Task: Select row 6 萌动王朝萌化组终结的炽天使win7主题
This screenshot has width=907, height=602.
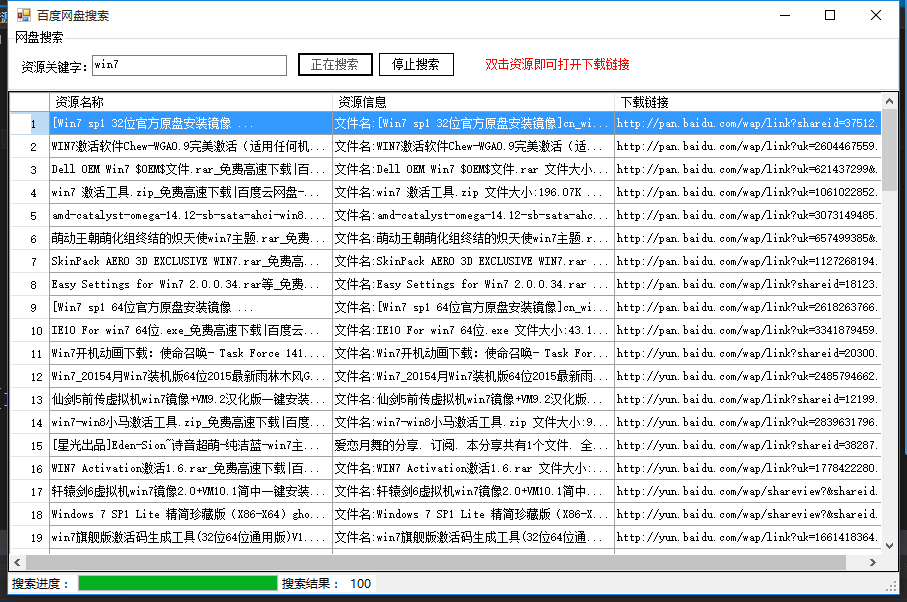Action: point(191,238)
